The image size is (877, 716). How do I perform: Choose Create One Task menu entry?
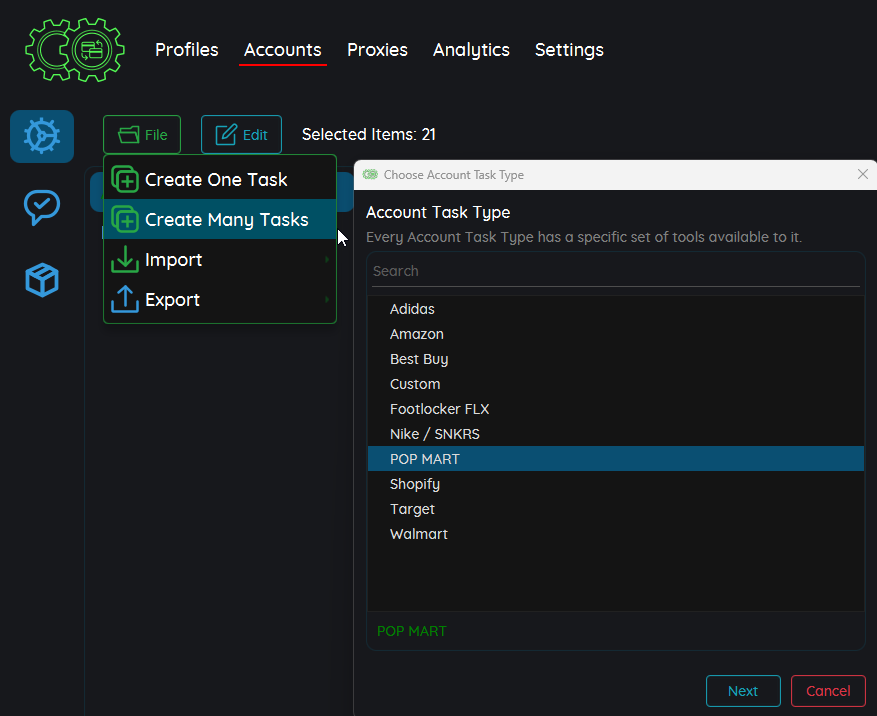(x=220, y=180)
